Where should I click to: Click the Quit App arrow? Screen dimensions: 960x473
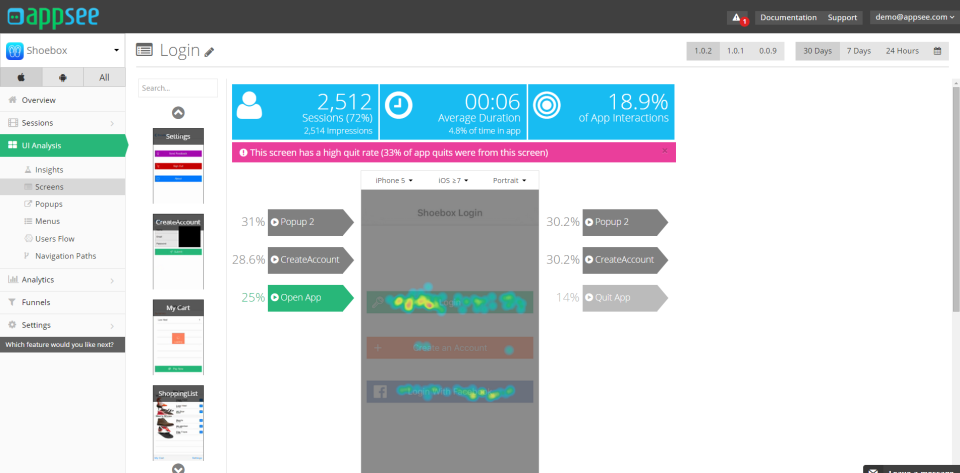[625, 298]
